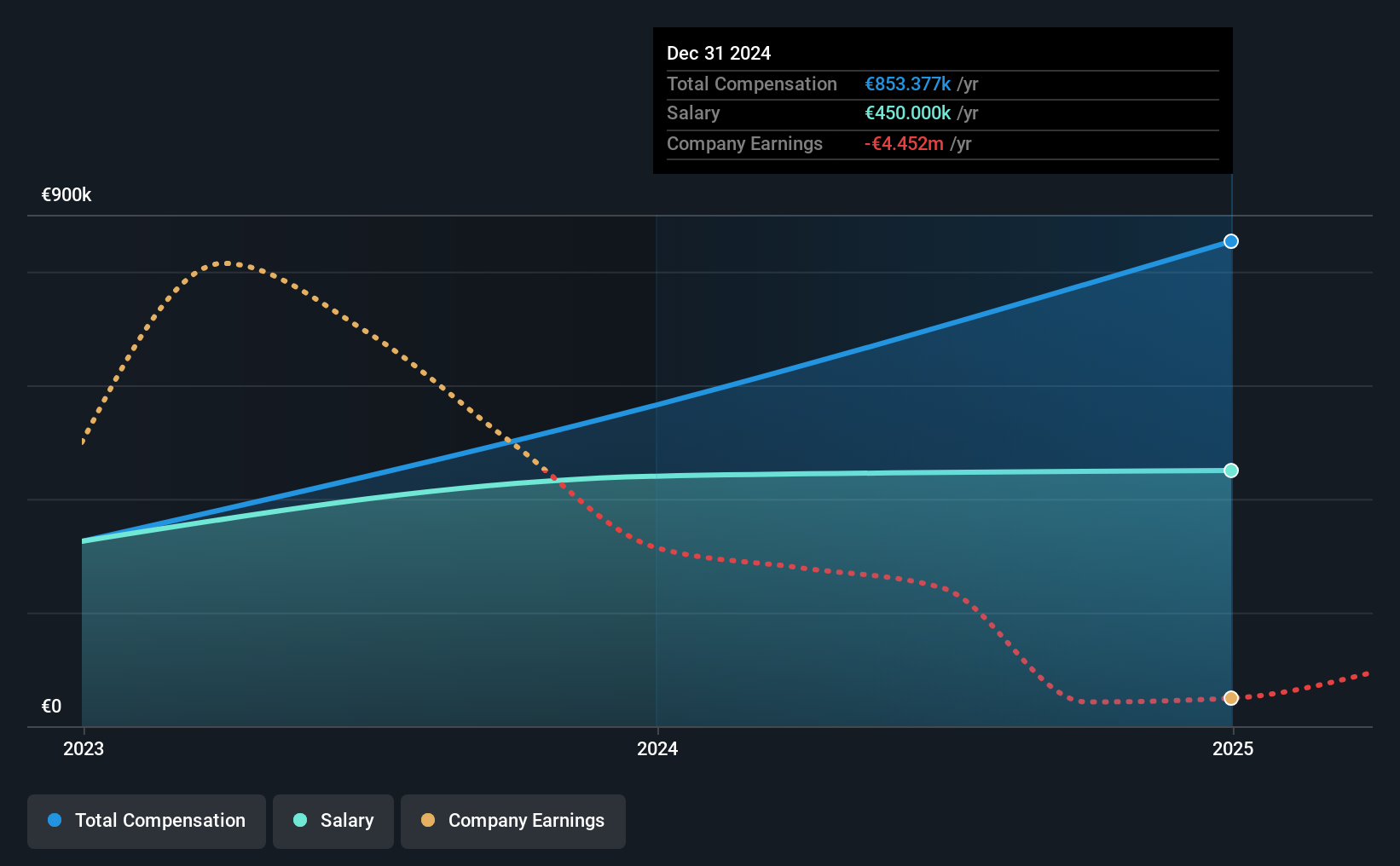Click the €0 y-axis label
Viewport: 1400px width, 866px height.
pos(51,706)
